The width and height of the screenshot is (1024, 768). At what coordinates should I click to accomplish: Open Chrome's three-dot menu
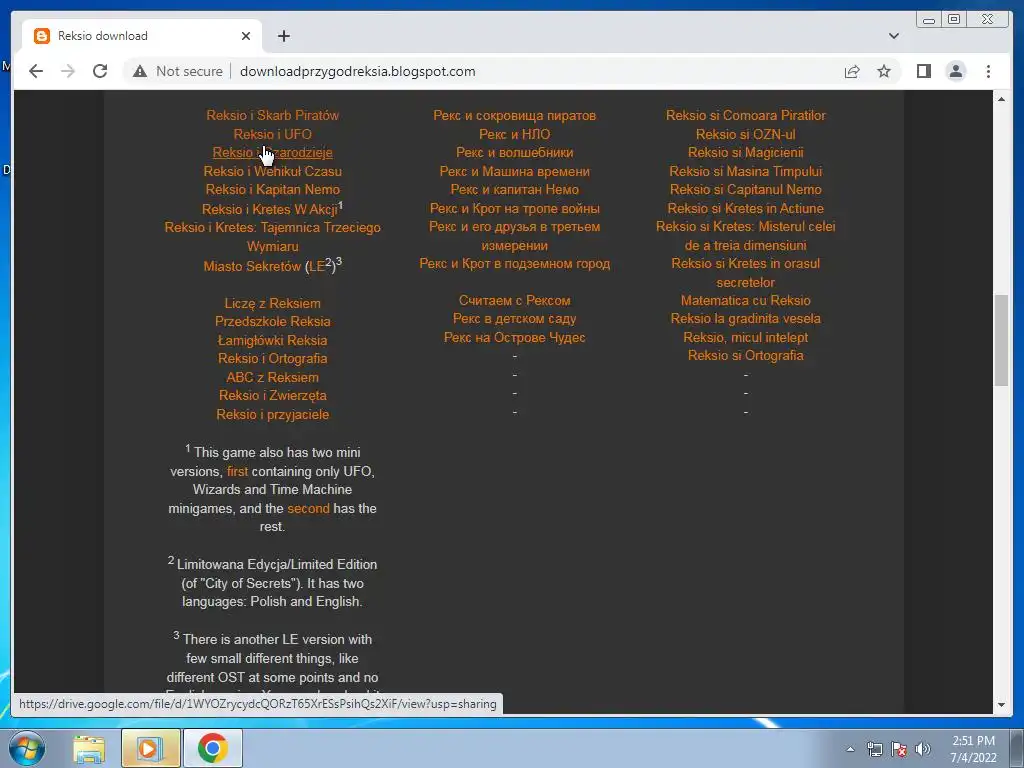988,71
